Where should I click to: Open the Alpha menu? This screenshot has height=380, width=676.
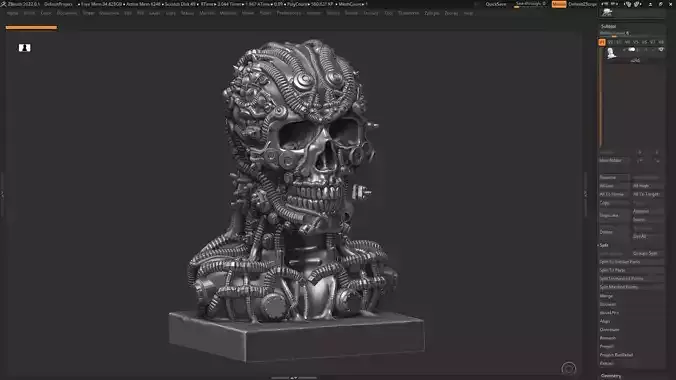pos(13,13)
